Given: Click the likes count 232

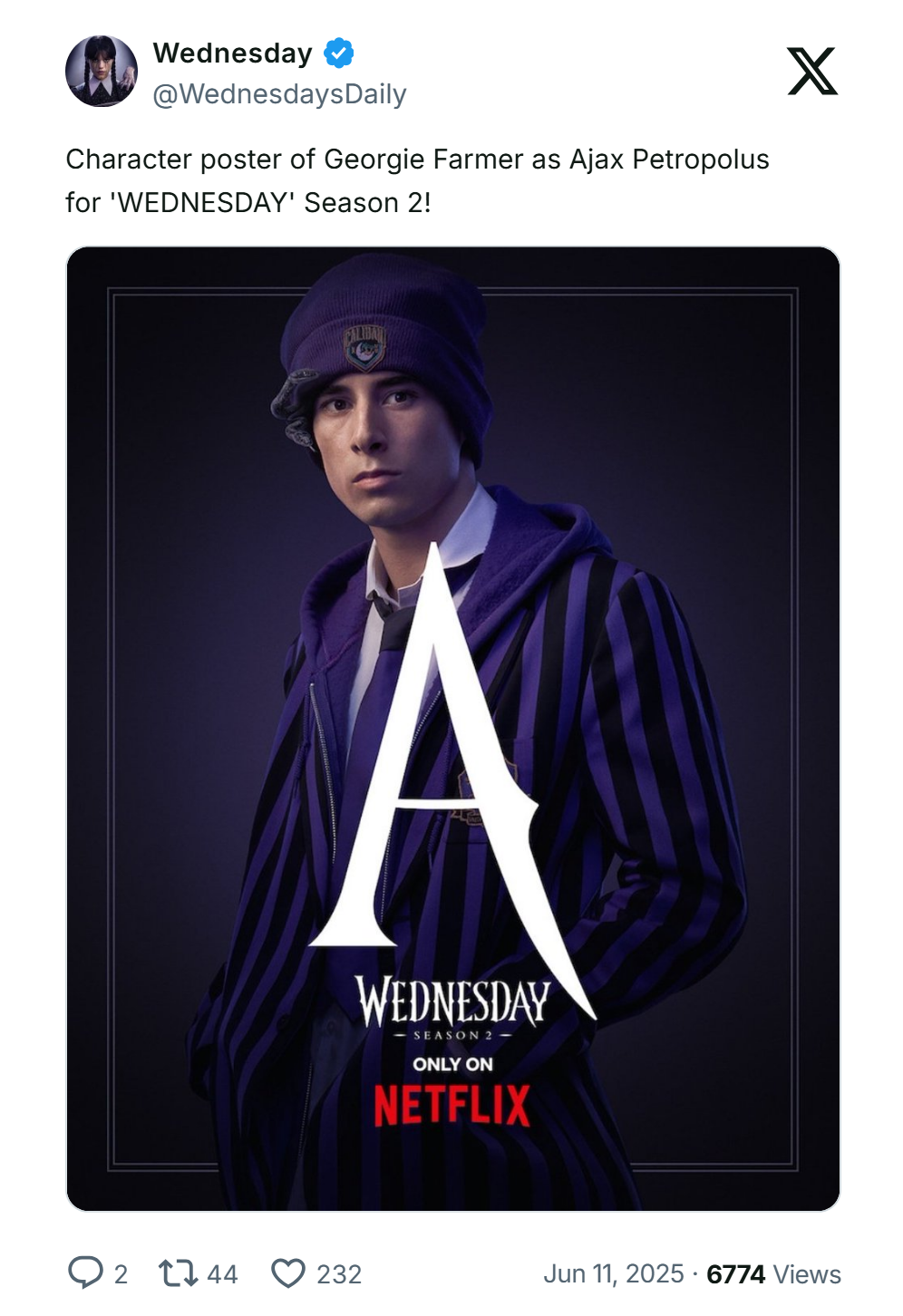Looking at the screenshot, I should (339, 1274).
